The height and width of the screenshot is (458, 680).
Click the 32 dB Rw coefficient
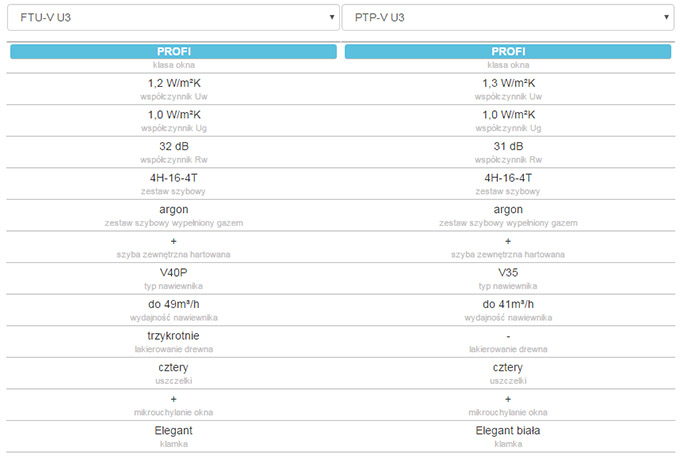(174, 146)
